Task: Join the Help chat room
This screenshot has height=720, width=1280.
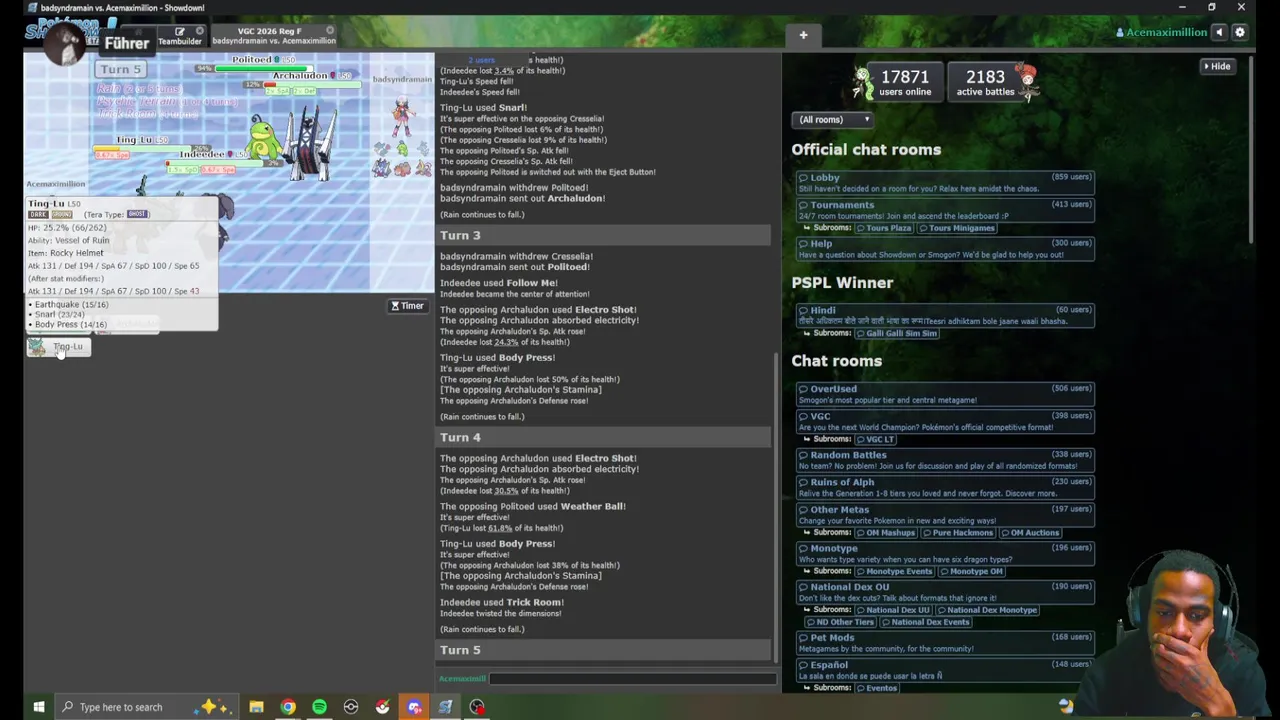Action: point(945,248)
